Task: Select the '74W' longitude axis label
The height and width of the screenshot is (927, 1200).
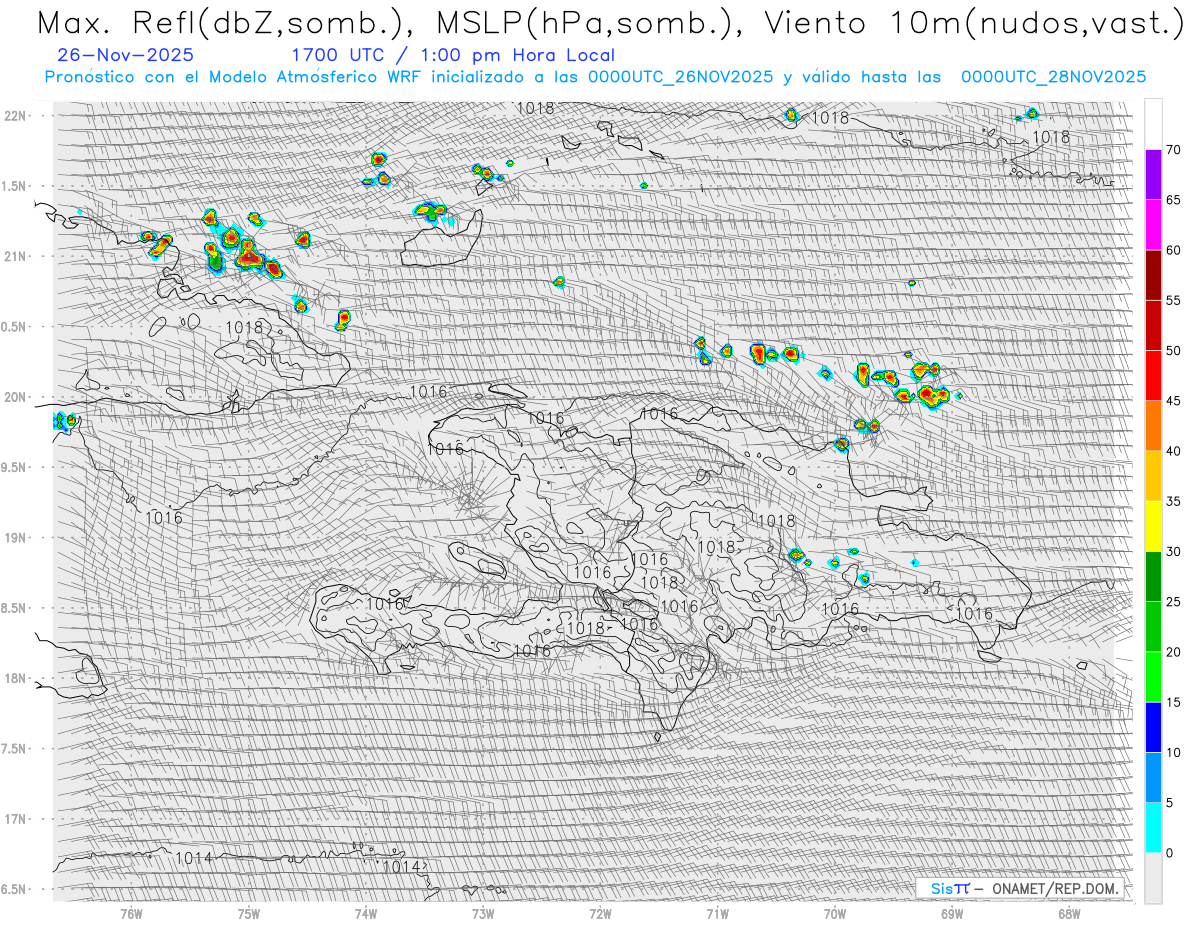Action: [366, 914]
